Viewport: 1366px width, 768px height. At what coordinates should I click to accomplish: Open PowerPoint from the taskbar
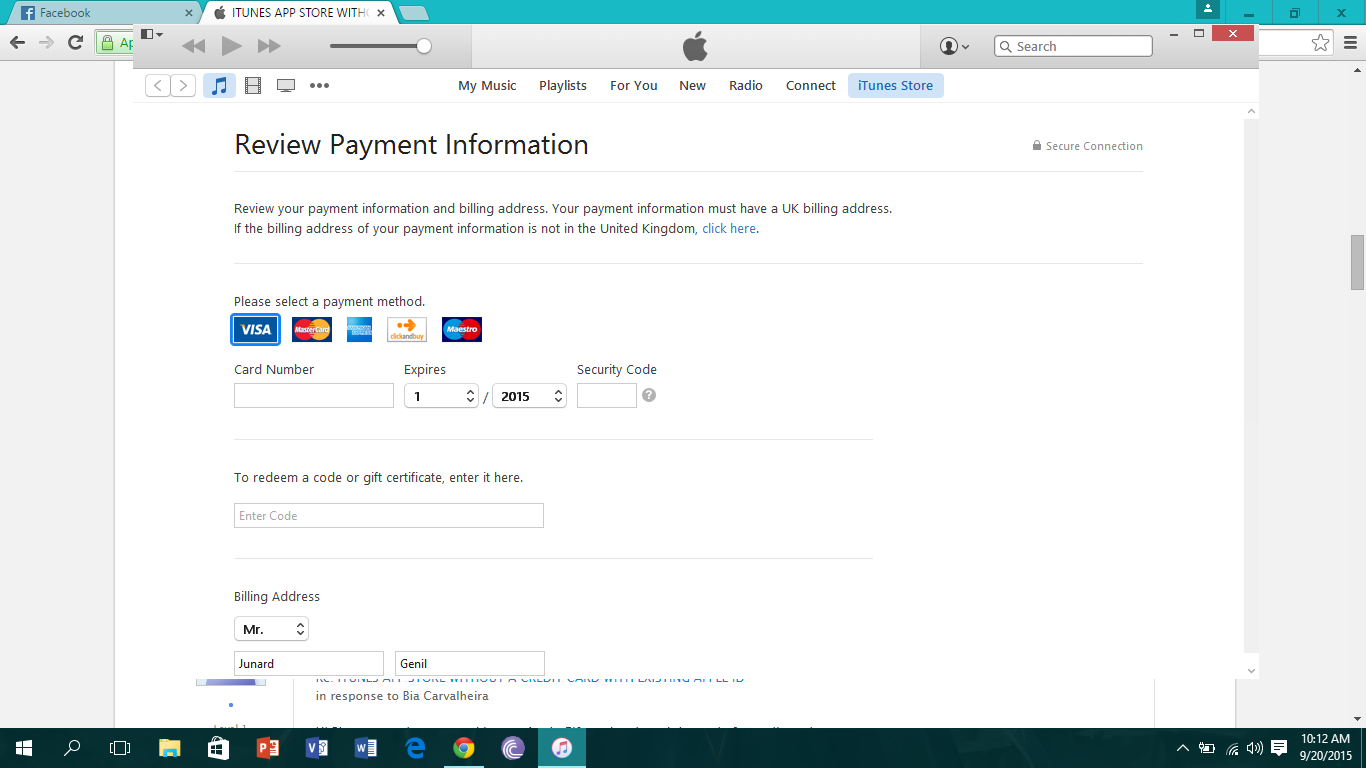(267, 748)
